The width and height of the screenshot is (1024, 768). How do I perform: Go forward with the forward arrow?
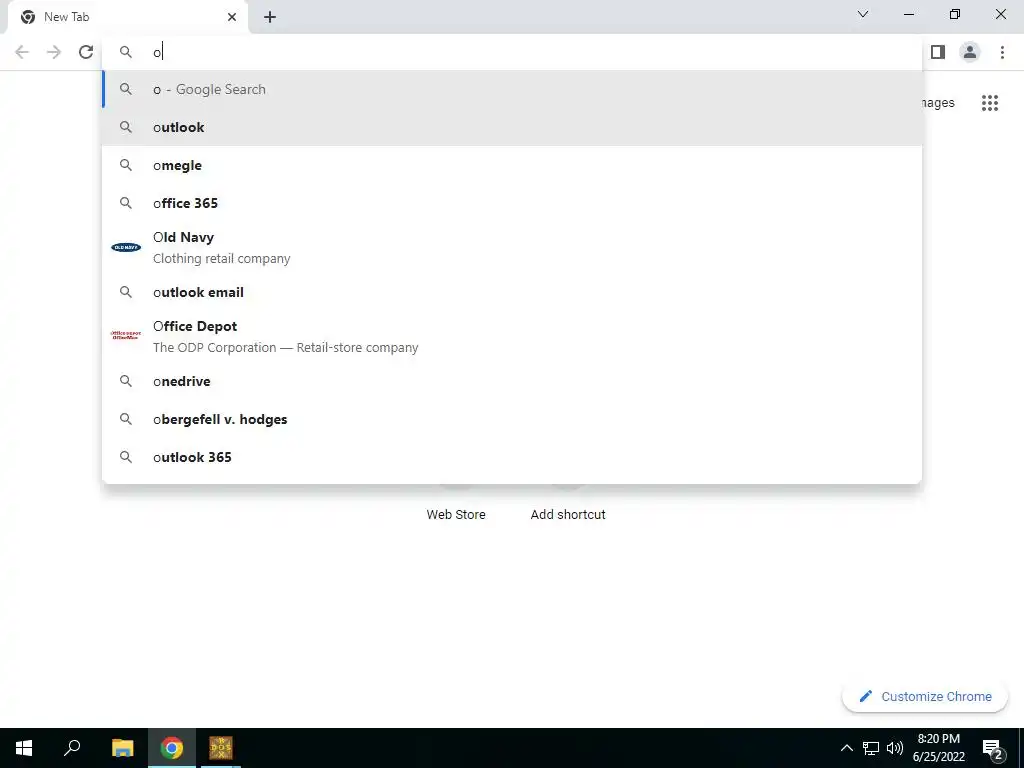click(54, 52)
